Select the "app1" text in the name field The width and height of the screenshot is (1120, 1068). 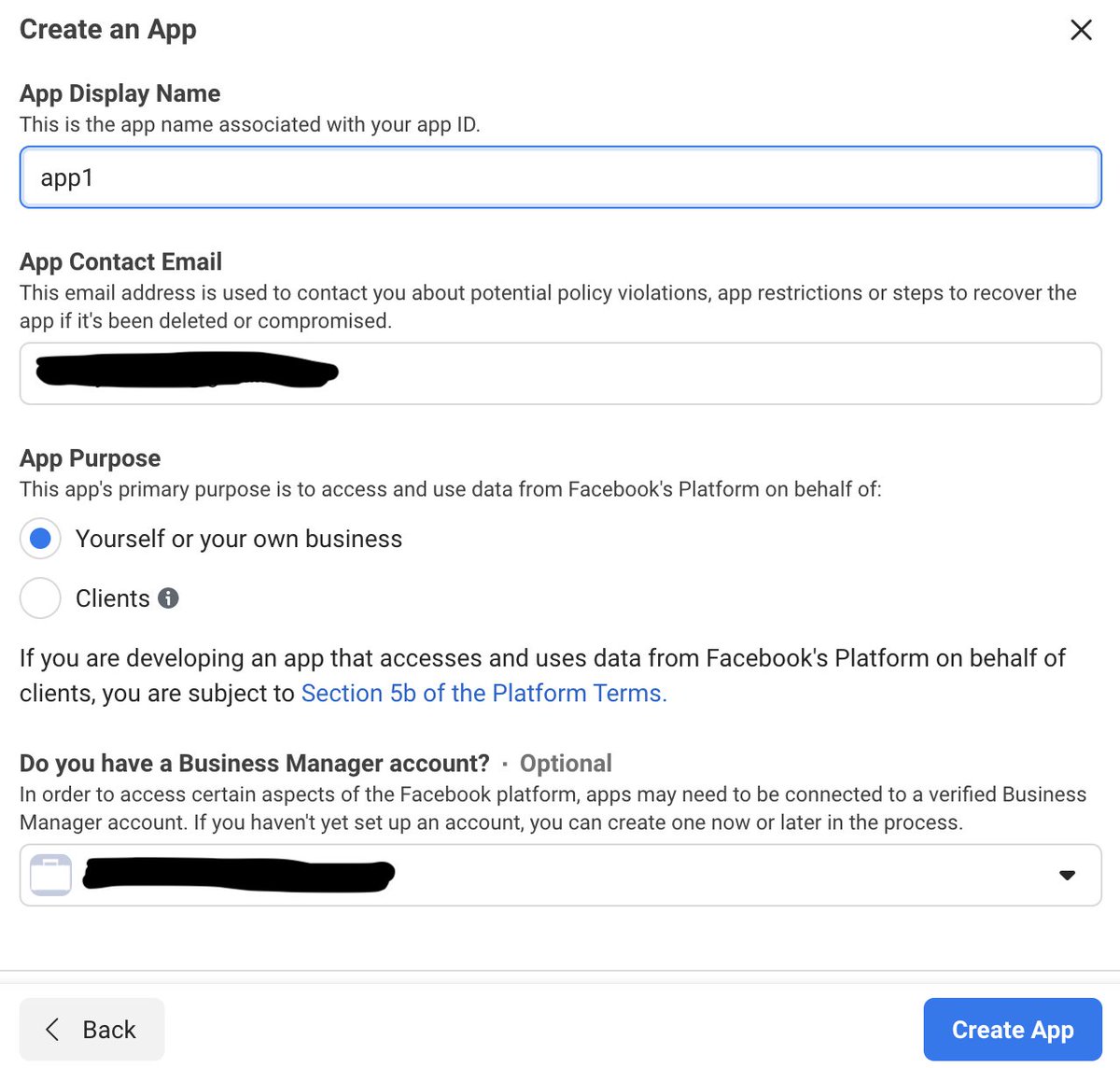click(66, 177)
